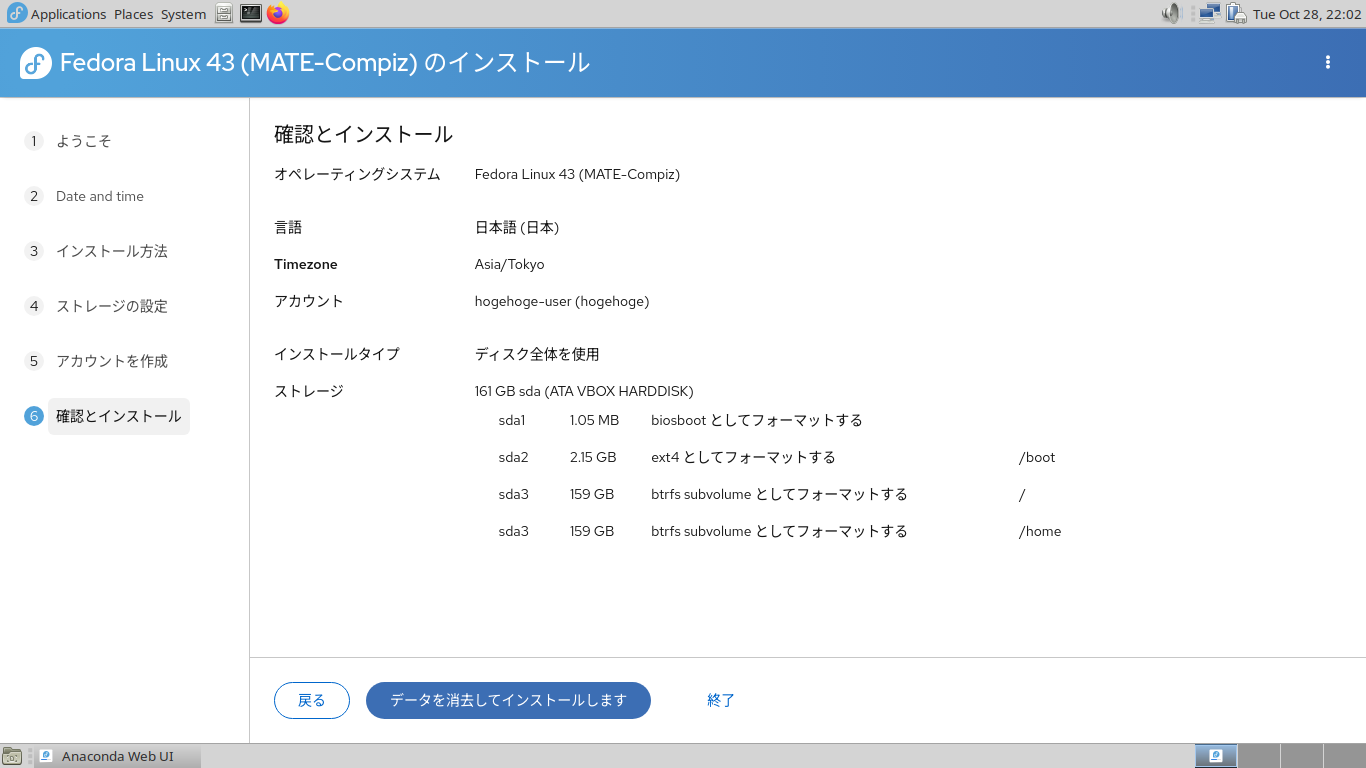Click the Timezone label

(306, 264)
